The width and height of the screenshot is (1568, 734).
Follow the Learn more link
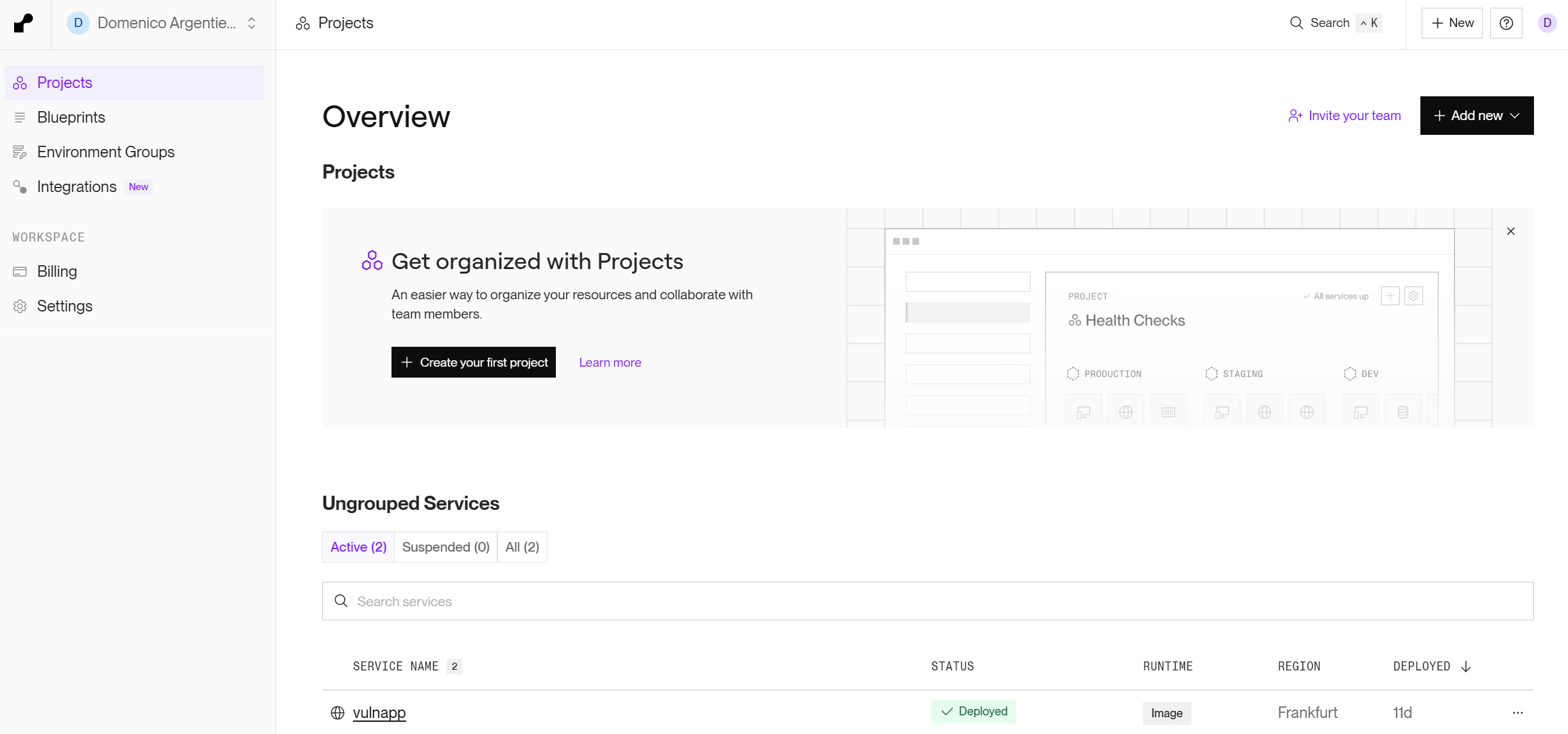click(610, 362)
